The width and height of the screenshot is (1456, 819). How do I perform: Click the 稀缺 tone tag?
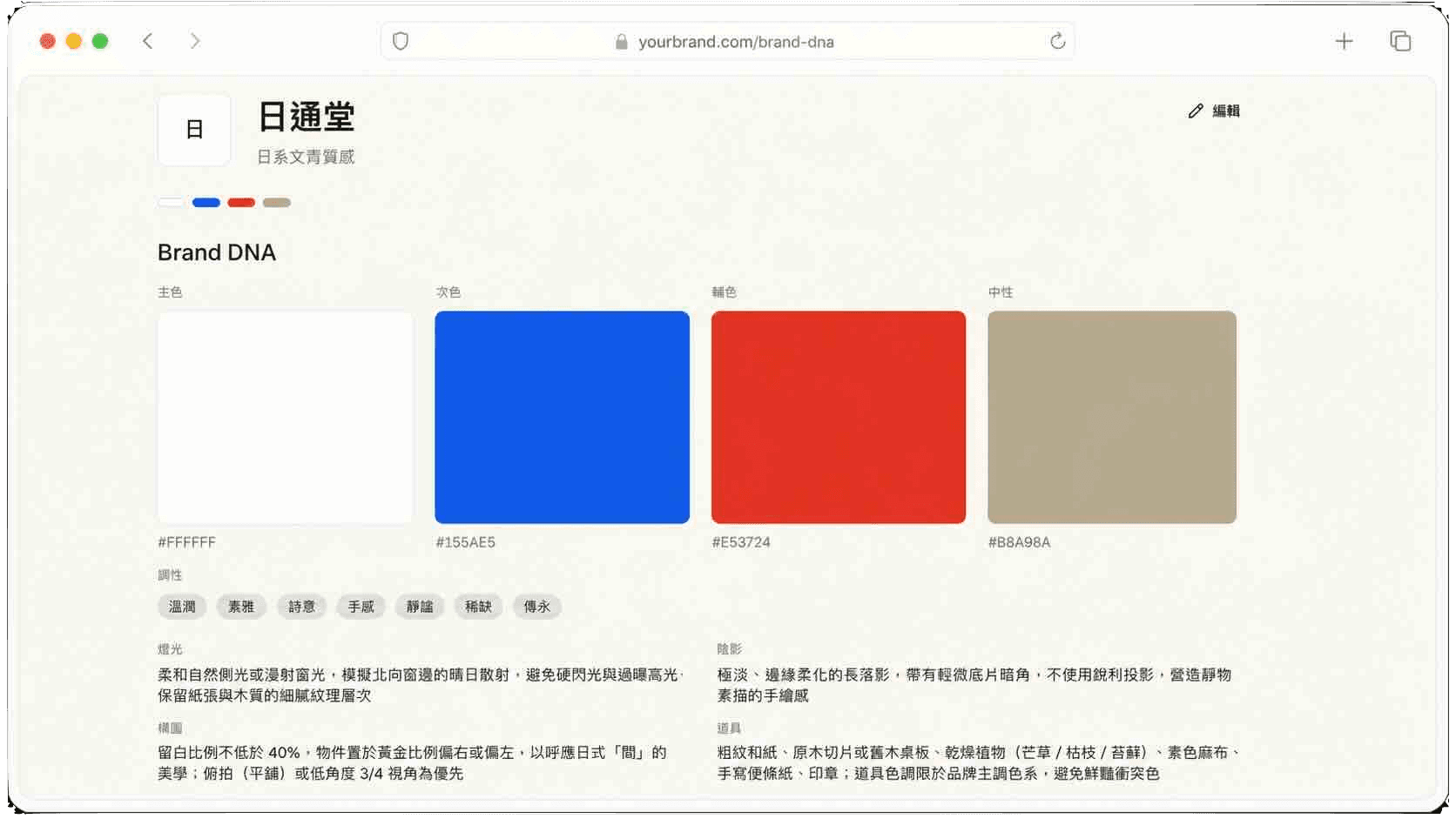pyautogui.click(x=478, y=607)
